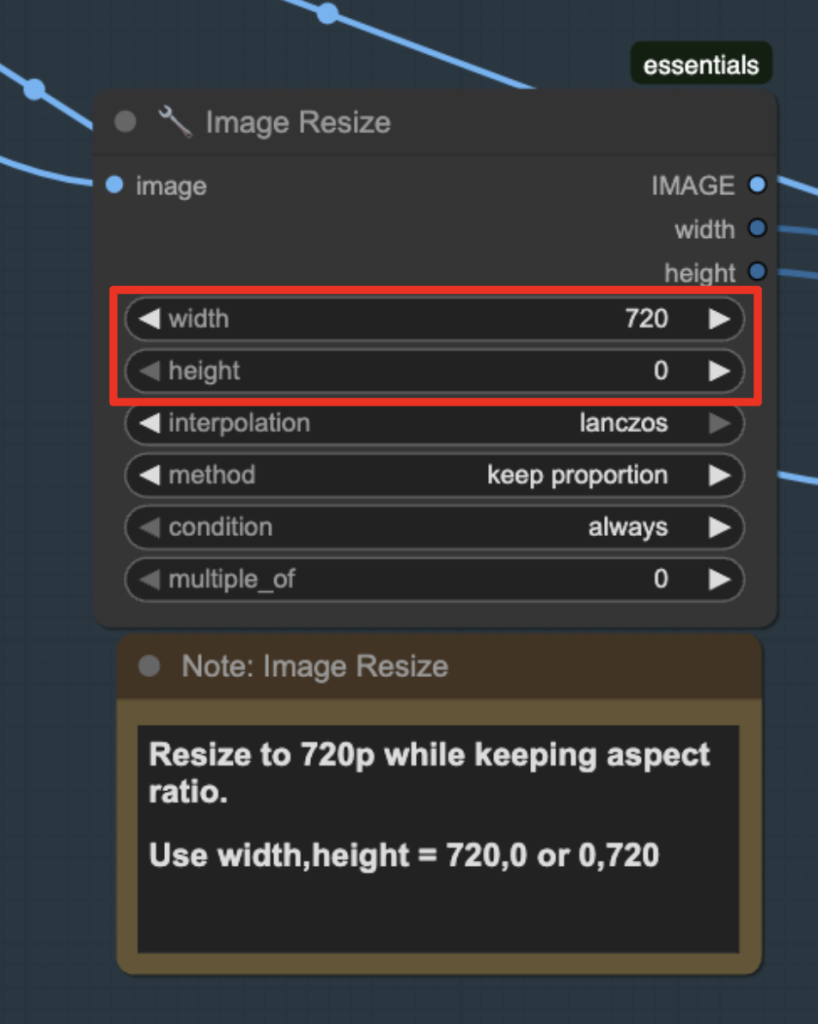Increase height value with right arrow
The image size is (818, 1024).
pyautogui.click(x=719, y=371)
